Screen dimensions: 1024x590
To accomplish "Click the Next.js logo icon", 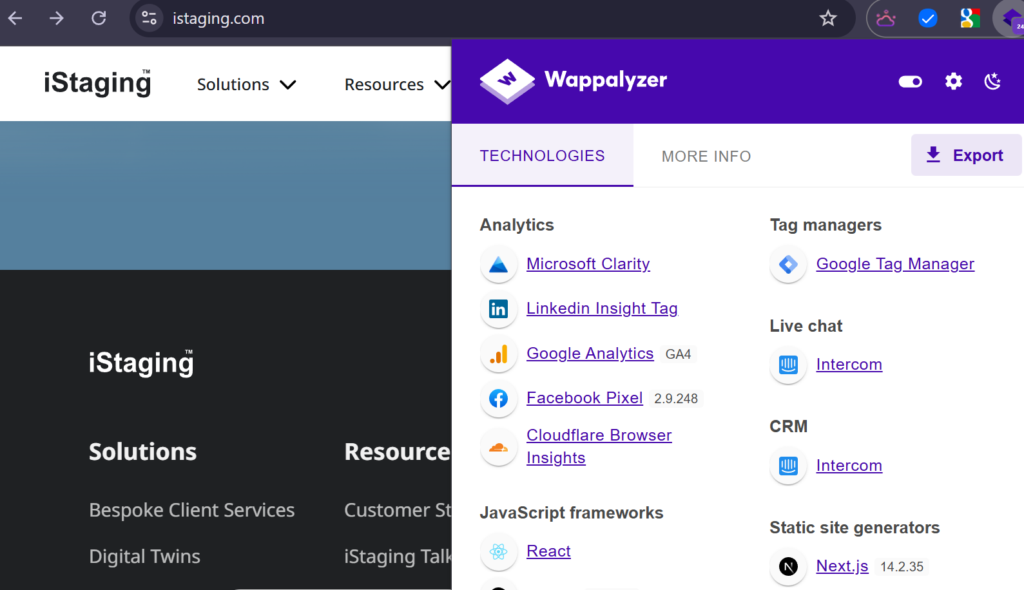I will pos(788,567).
